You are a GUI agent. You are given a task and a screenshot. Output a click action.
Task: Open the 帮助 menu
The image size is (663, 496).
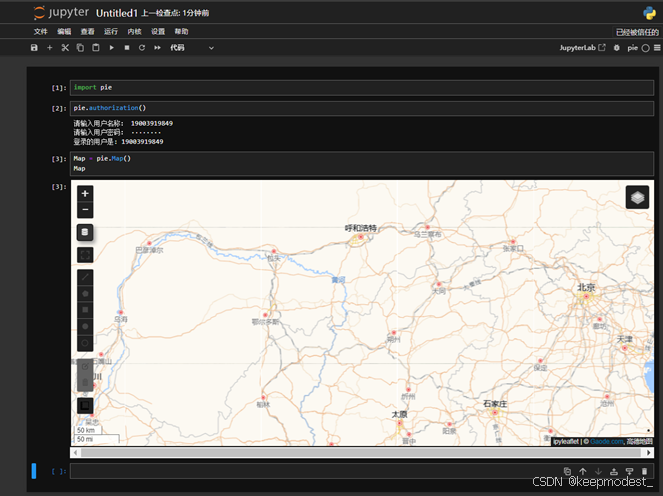[x=181, y=32]
